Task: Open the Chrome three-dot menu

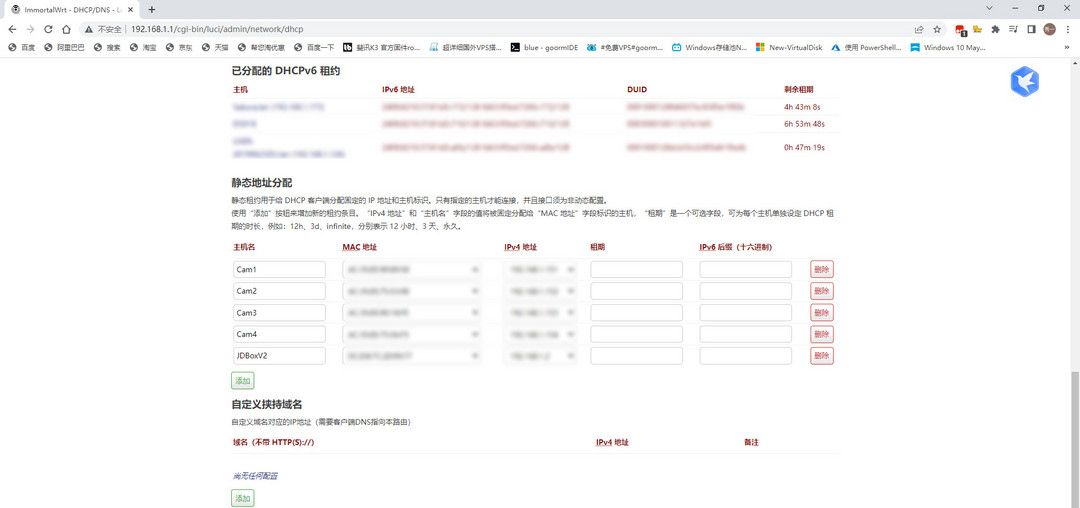Action: (x=1068, y=30)
